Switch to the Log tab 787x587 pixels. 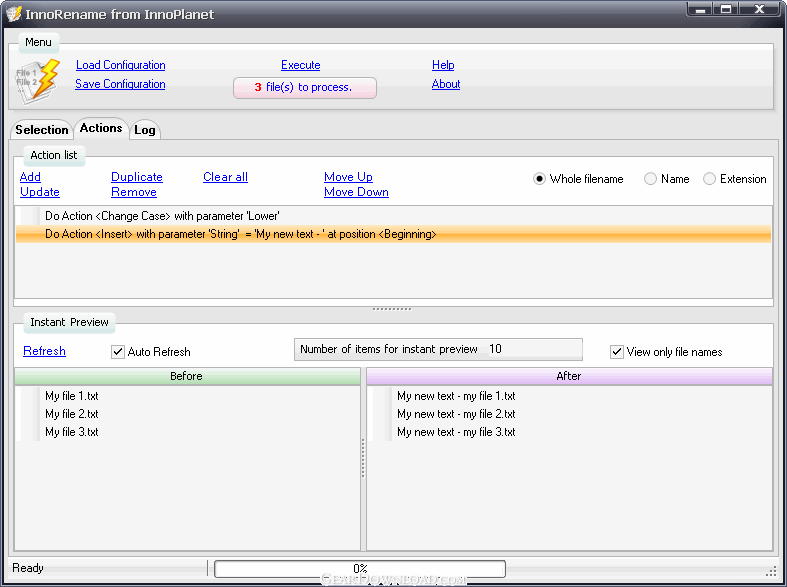tap(145, 130)
